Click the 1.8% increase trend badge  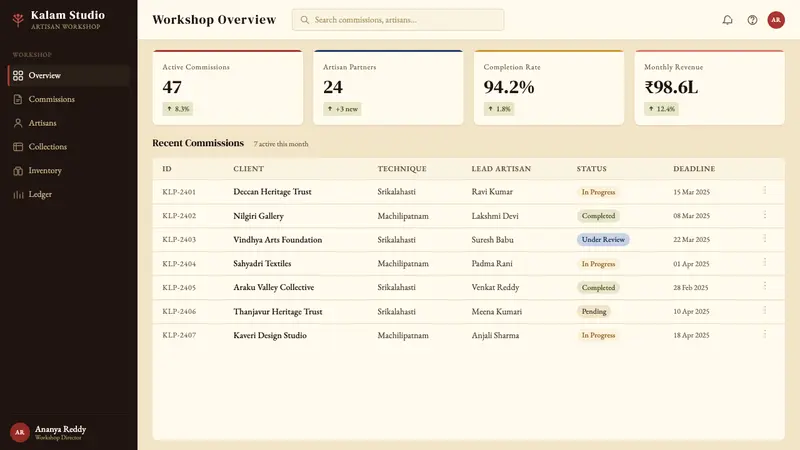[x=498, y=109]
